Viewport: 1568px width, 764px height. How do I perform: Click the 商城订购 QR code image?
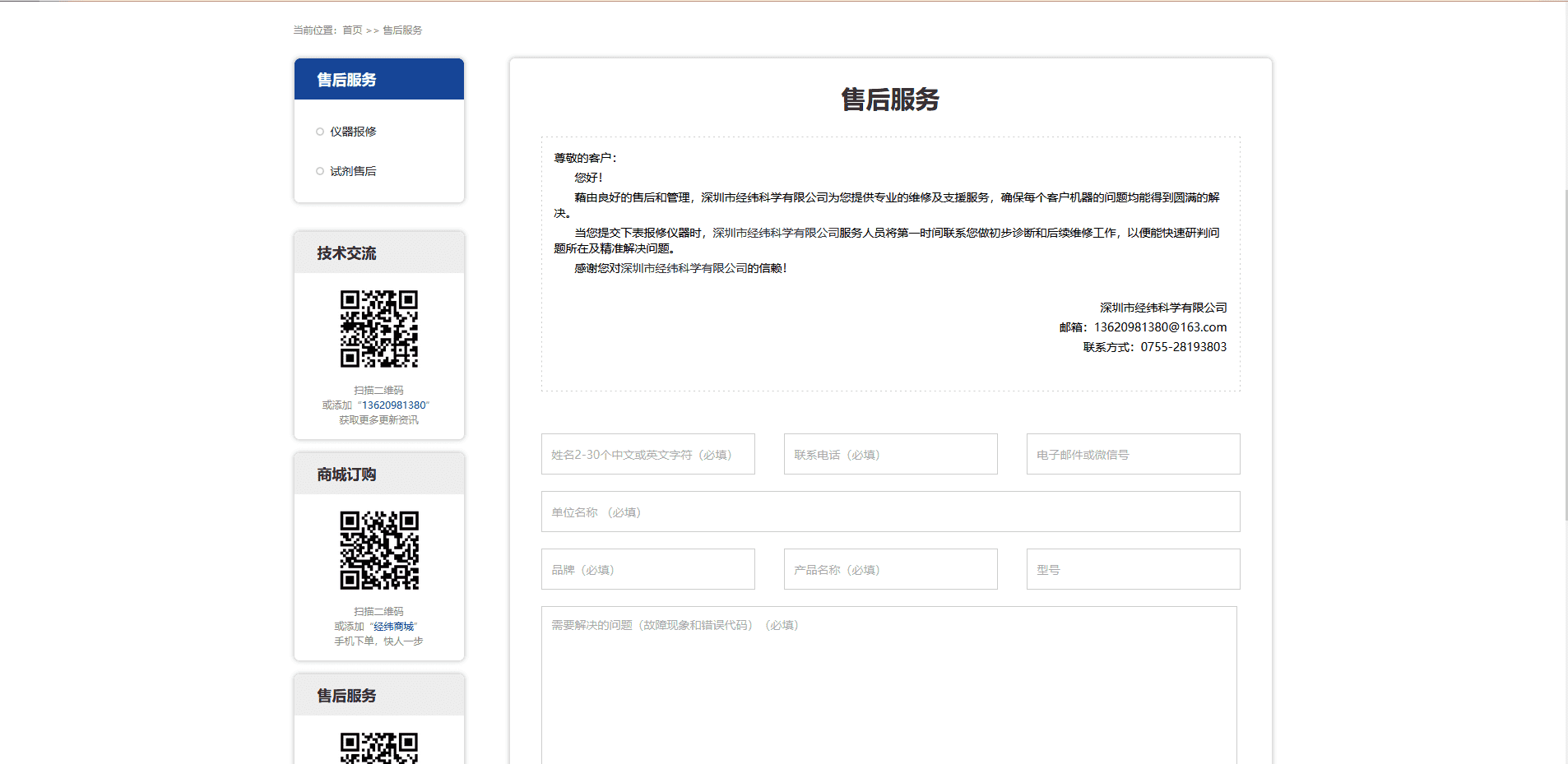click(379, 550)
